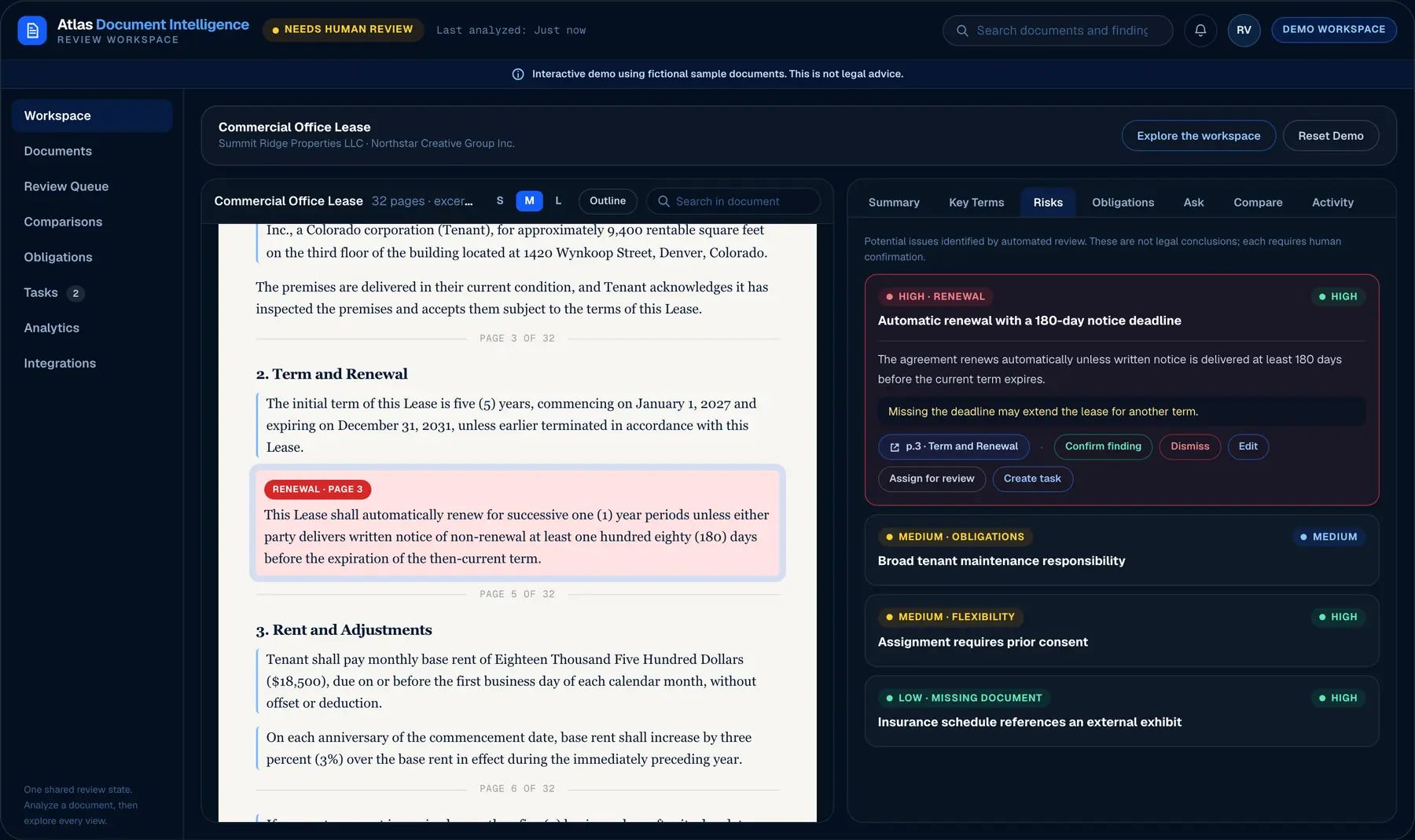Image resolution: width=1415 pixels, height=840 pixels.
Task: Expand the Assignment requires prior consent risk
Action: point(1122,630)
